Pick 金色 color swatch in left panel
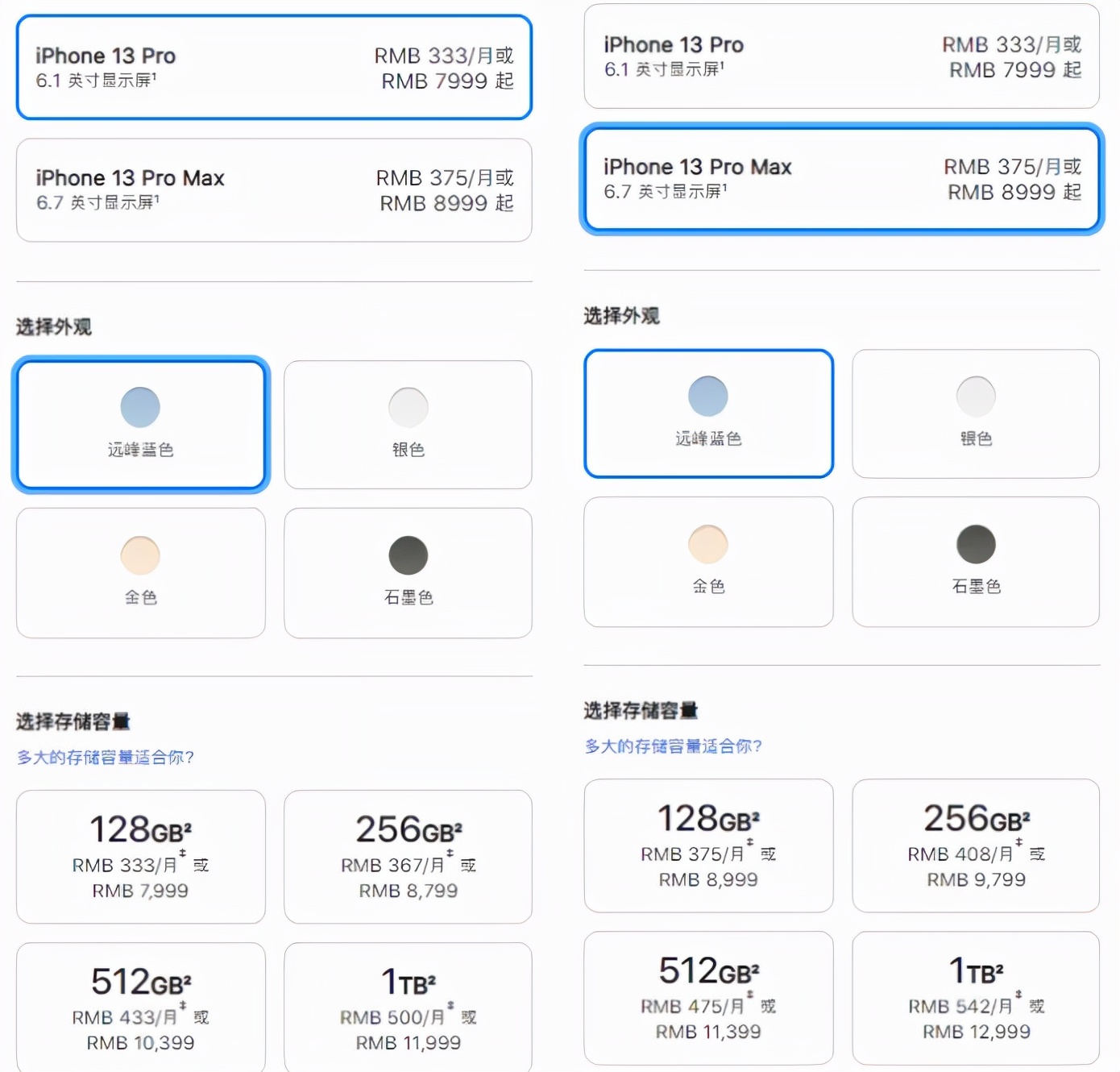Screen dimensions: 1120x1072 tap(141, 573)
